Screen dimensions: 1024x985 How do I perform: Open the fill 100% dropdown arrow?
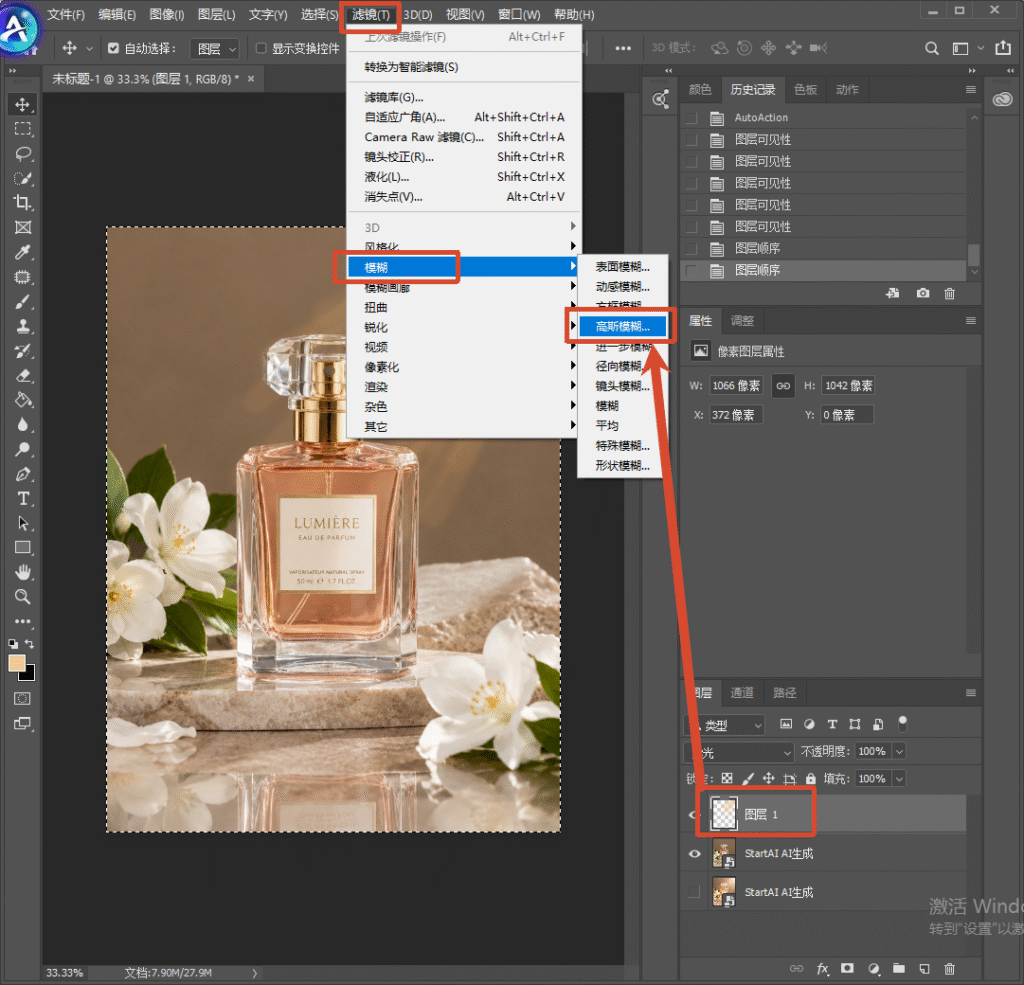coord(899,779)
